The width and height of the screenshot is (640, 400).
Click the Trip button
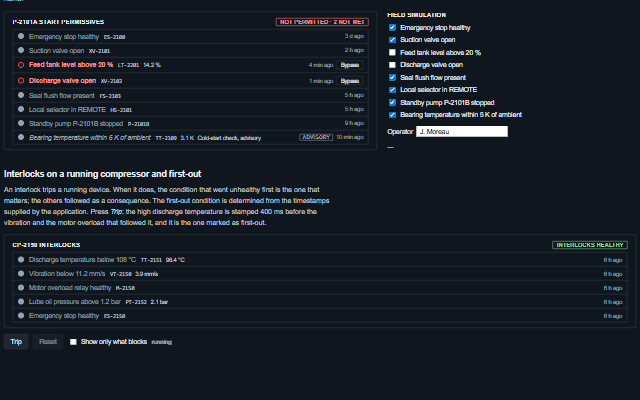16,342
